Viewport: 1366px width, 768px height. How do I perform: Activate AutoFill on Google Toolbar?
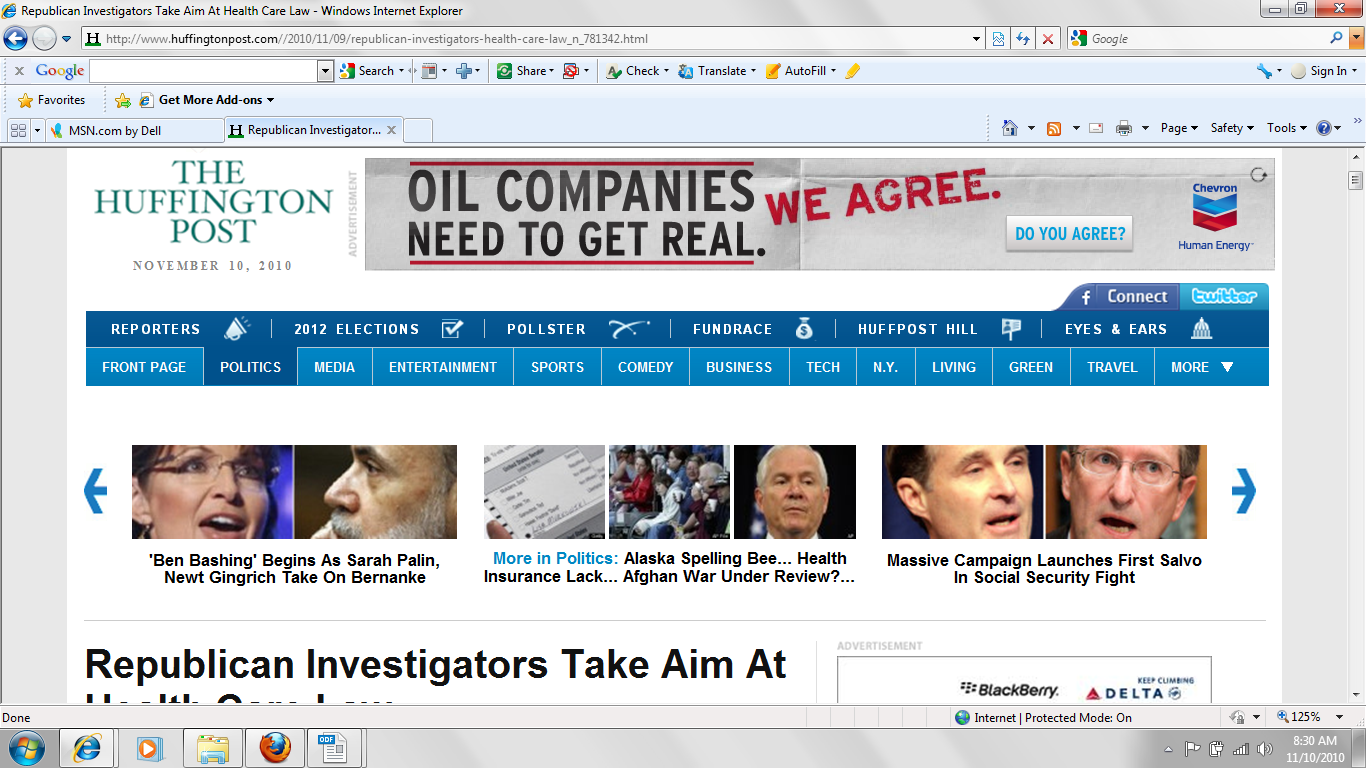tap(796, 71)
